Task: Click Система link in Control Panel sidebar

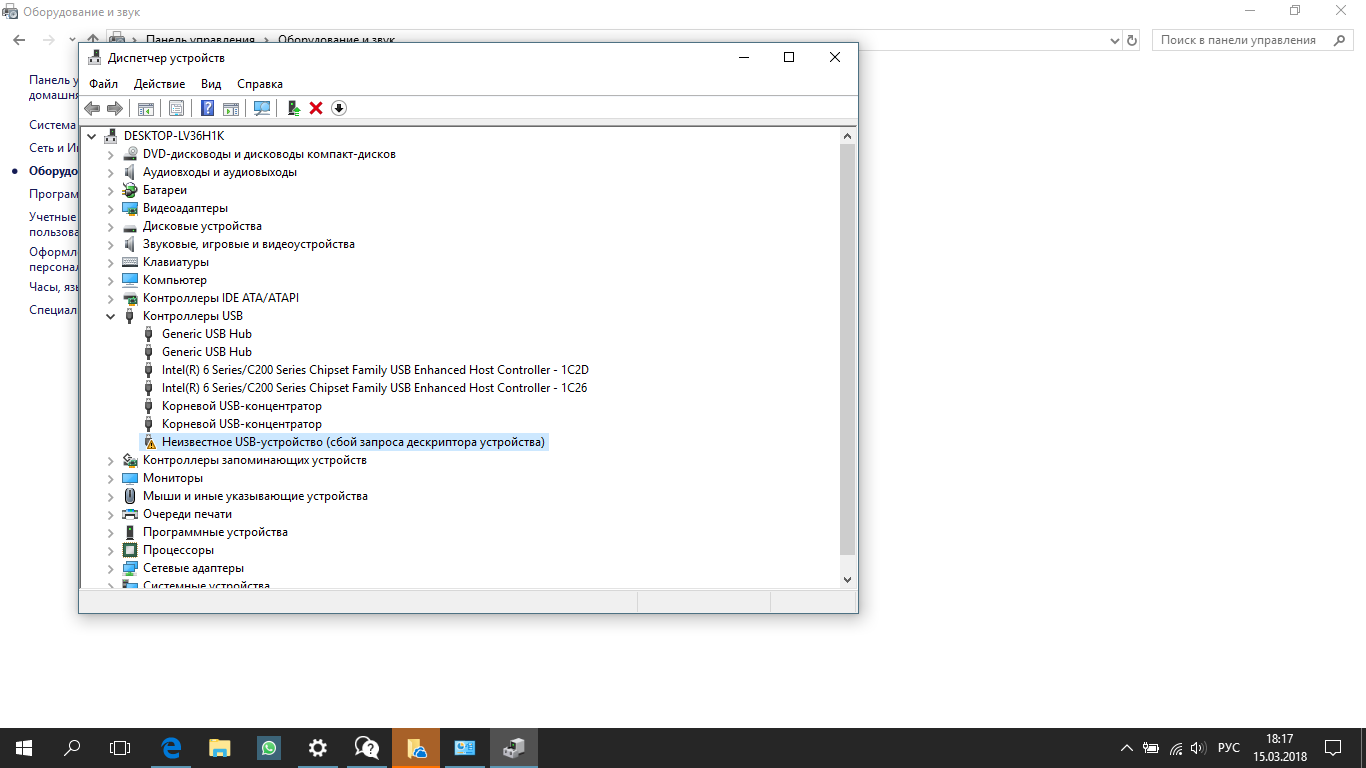Action: click(52, 125)
